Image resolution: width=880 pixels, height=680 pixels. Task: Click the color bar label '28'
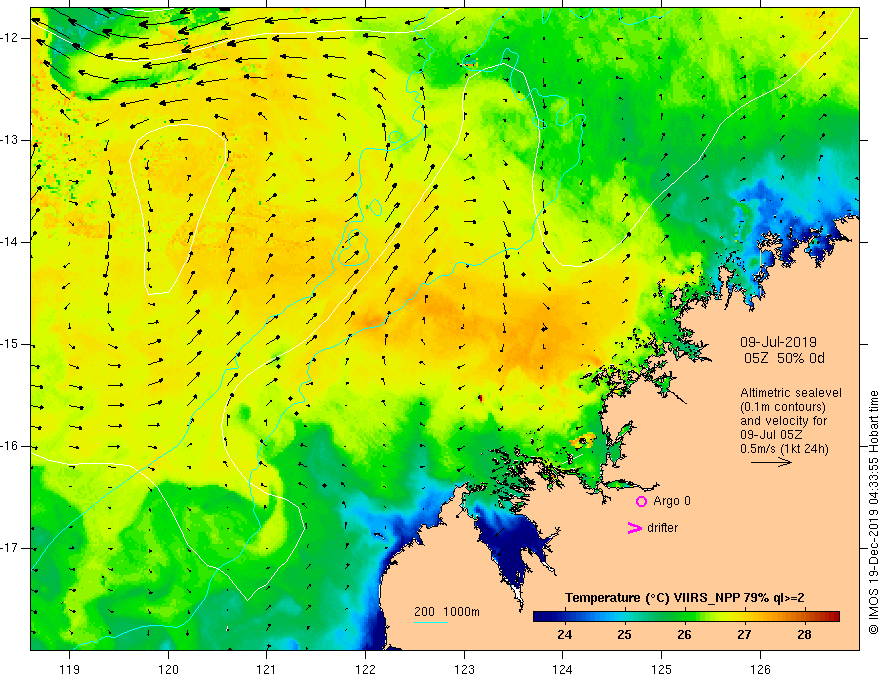click(804, 635)
